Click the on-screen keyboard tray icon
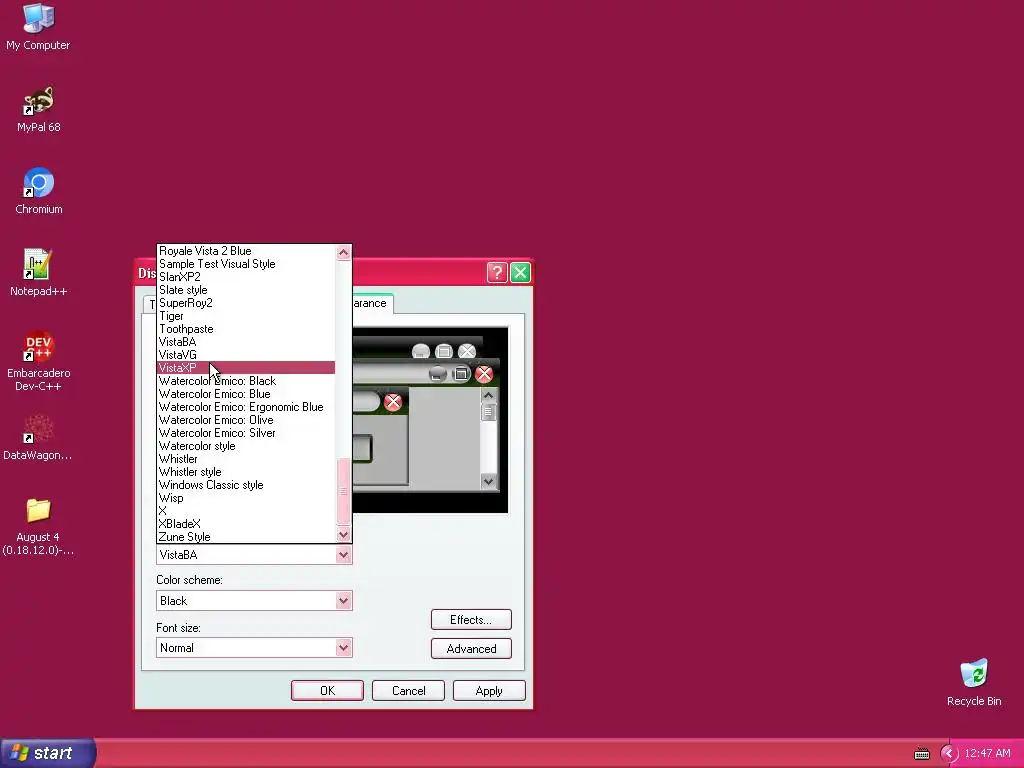This screenshot has width=1024, height=768. 921,754
